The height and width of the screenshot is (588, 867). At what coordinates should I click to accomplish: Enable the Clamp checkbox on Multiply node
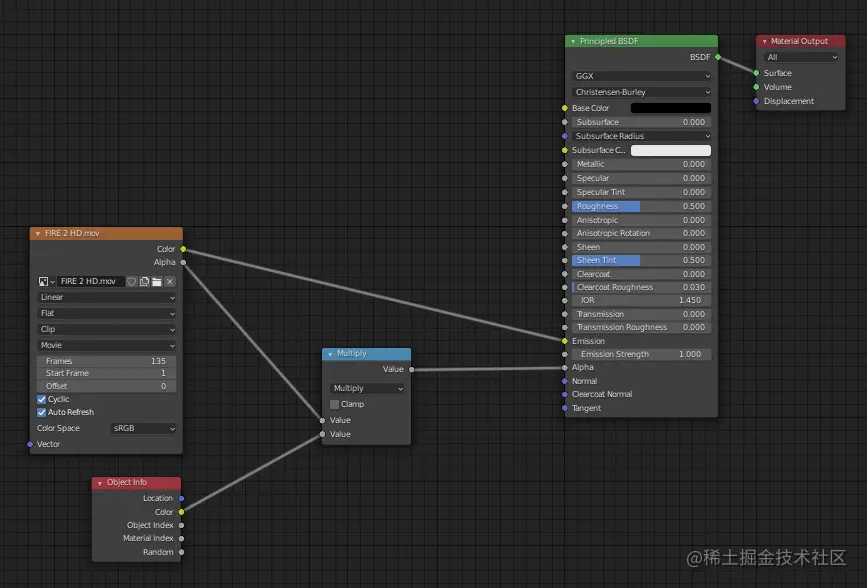click(335, 404)
